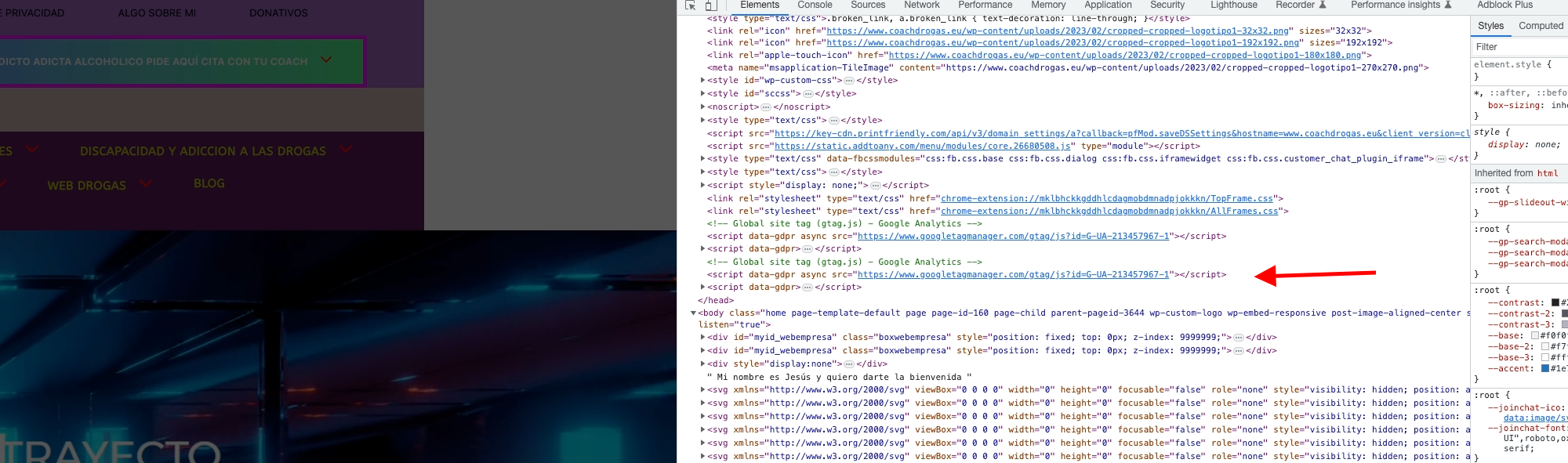Image resolution: width=1568 pixels, height=463 pixels.
Task: Go to the Security tab
Action: coord(1167,5)
